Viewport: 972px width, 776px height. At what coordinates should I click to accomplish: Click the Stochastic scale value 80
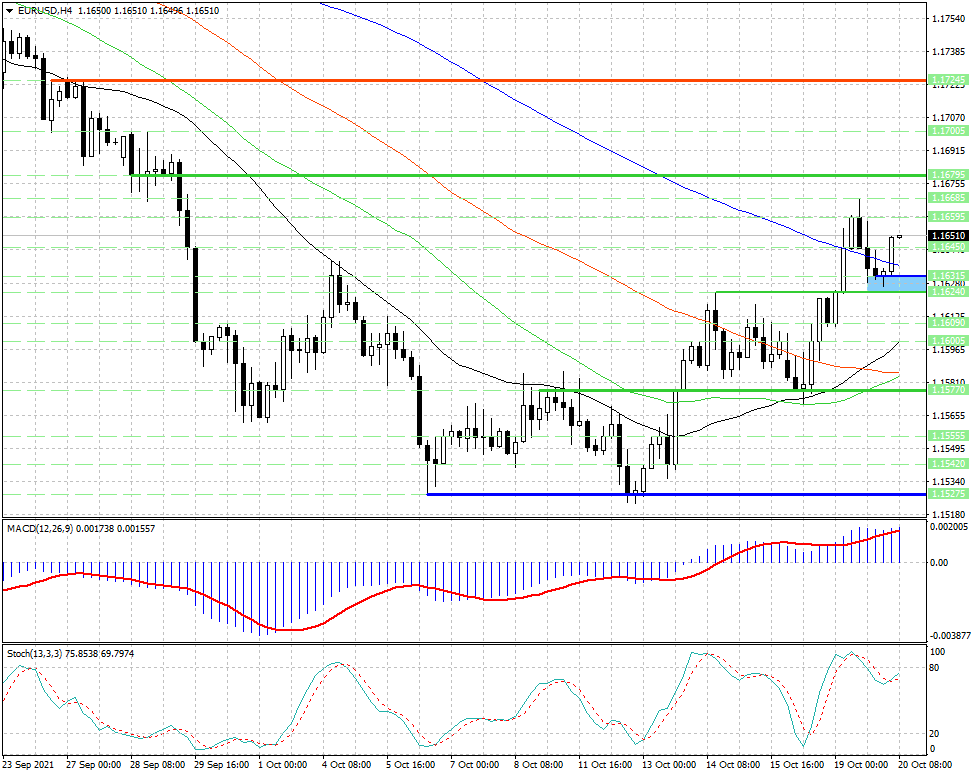pyautogui.click(x=935, y=668)
